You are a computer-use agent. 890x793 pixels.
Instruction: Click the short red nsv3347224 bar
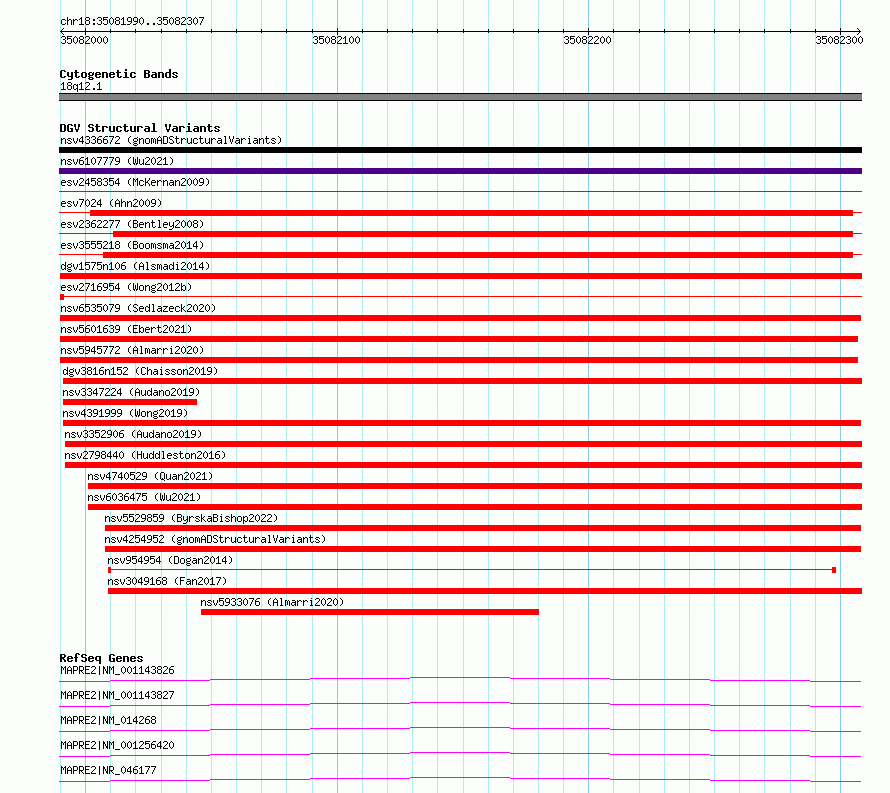click(x=130, y=402)
